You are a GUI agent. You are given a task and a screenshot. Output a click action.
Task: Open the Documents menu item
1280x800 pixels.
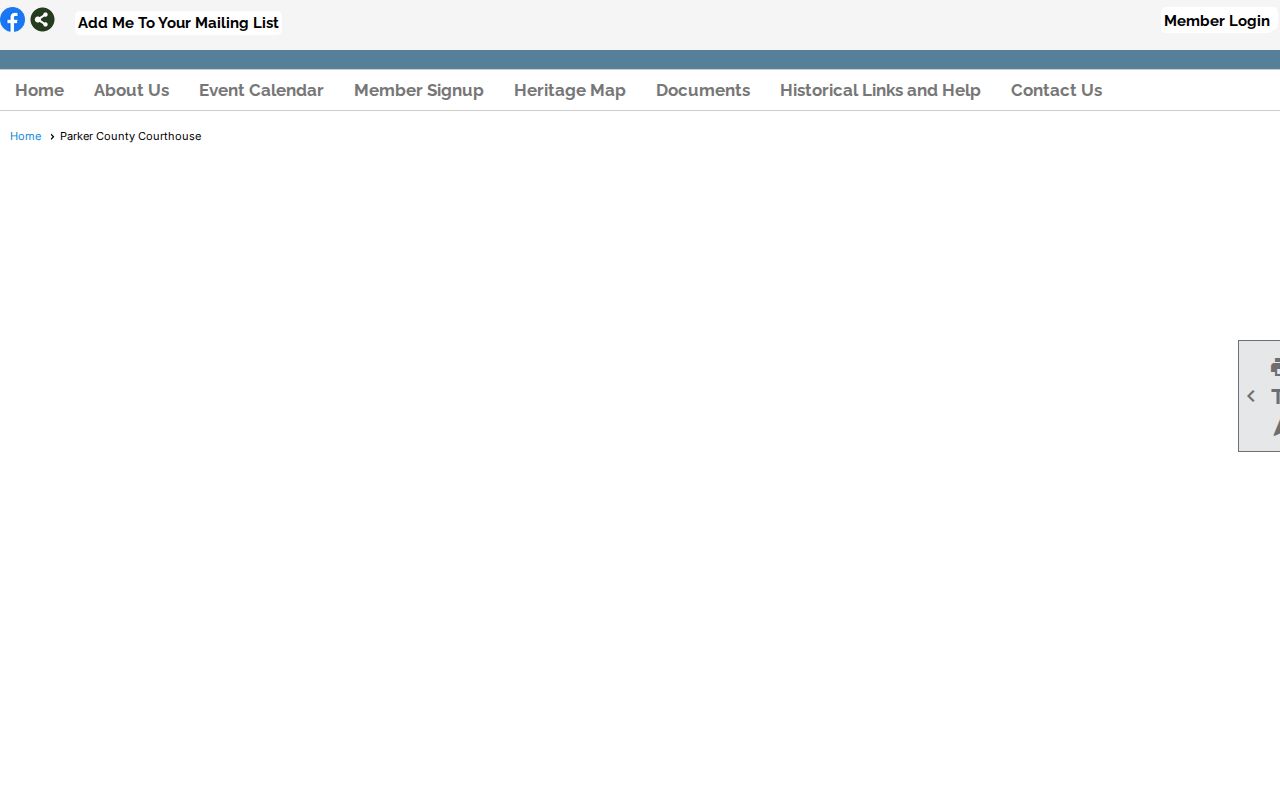click(x=703, y=90)
